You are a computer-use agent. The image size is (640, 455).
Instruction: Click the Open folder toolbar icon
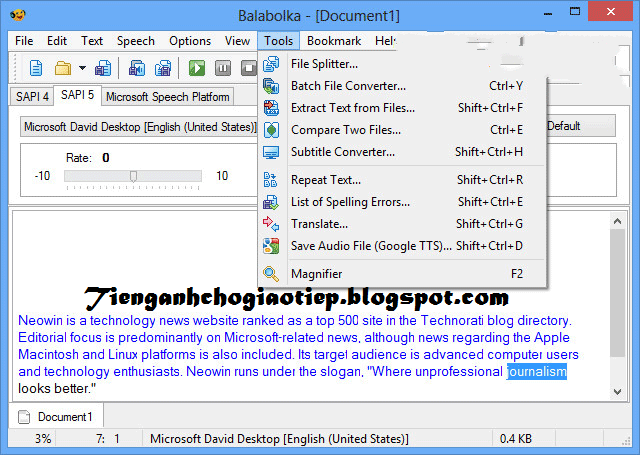(x=63, y=68)
